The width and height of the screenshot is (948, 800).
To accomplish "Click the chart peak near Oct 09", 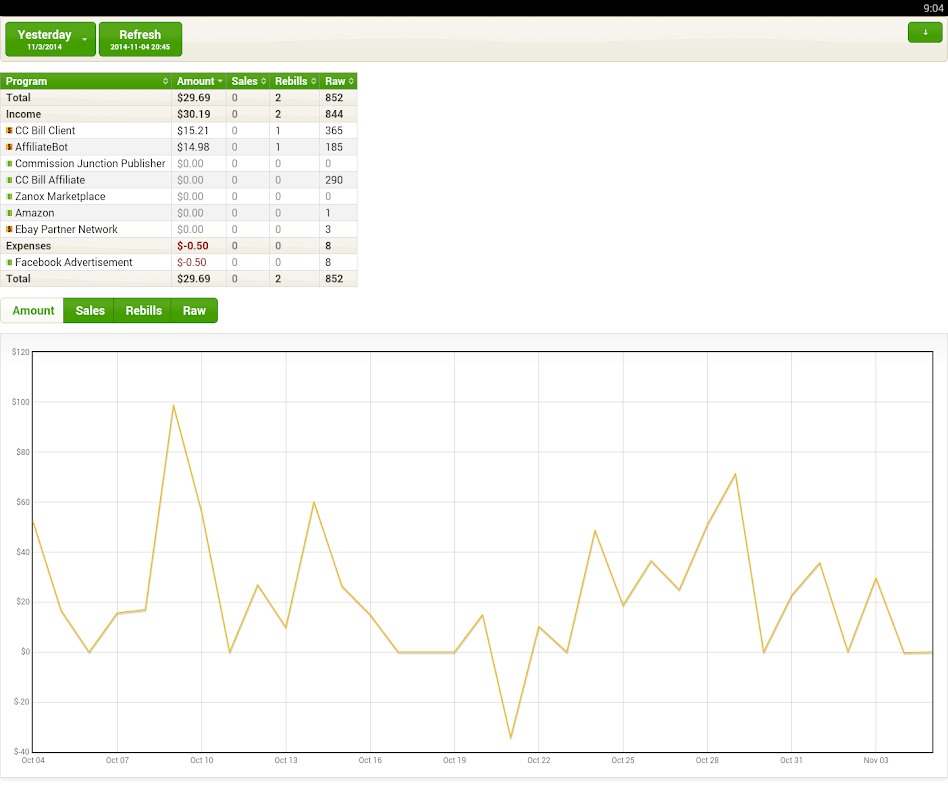I will (174, 405).
